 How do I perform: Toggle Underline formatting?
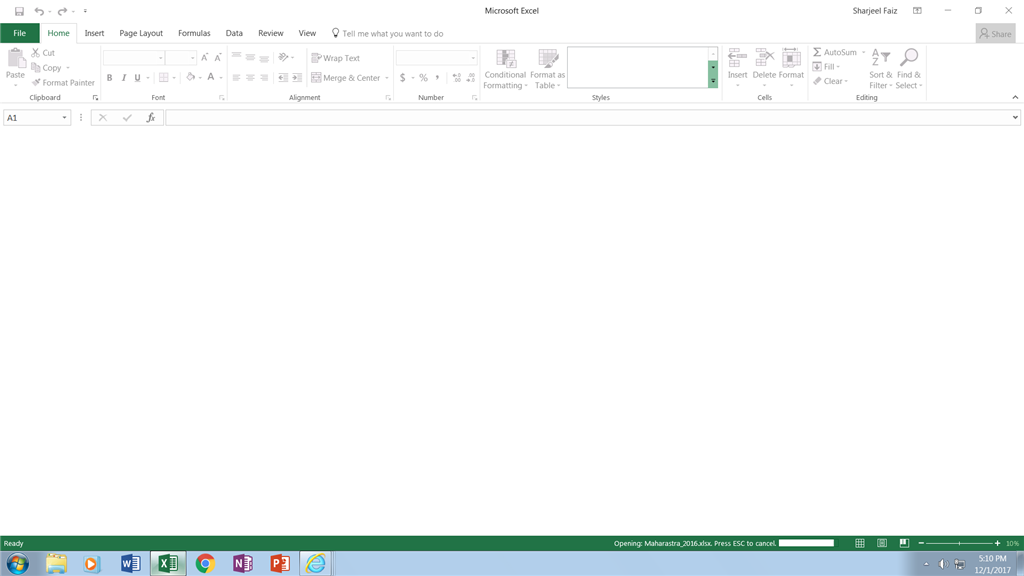coord(137,78)
